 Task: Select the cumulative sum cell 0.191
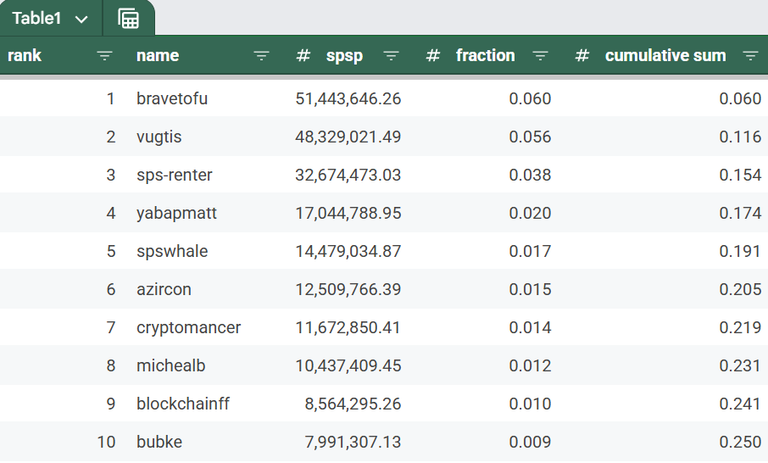[740, 251]
